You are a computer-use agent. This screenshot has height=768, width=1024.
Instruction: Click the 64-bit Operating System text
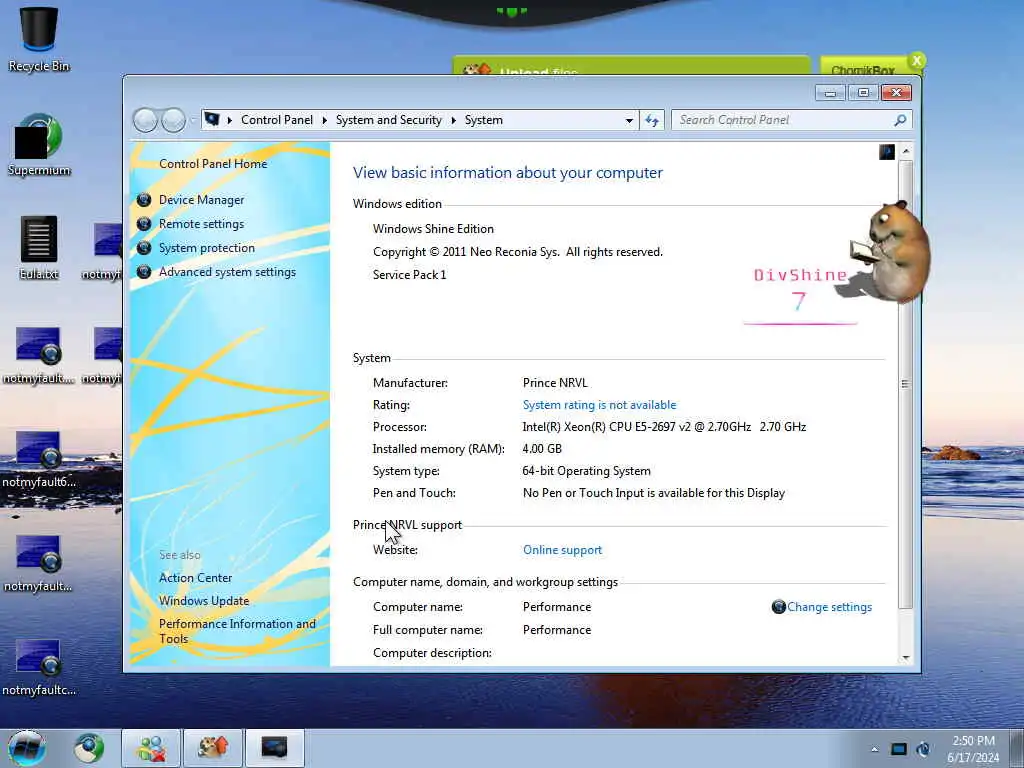click(x=586, y=471)
